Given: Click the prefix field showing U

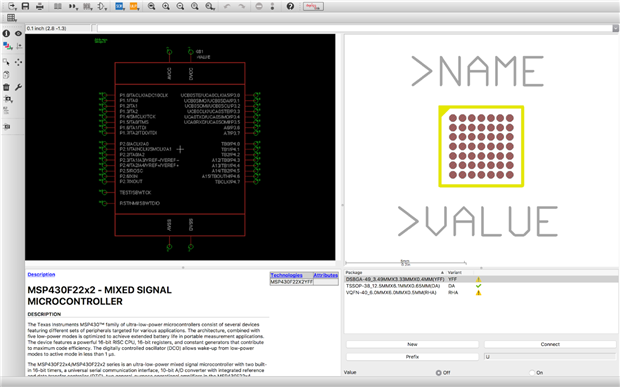Looking at the screenshot, I should coord(550,357).
